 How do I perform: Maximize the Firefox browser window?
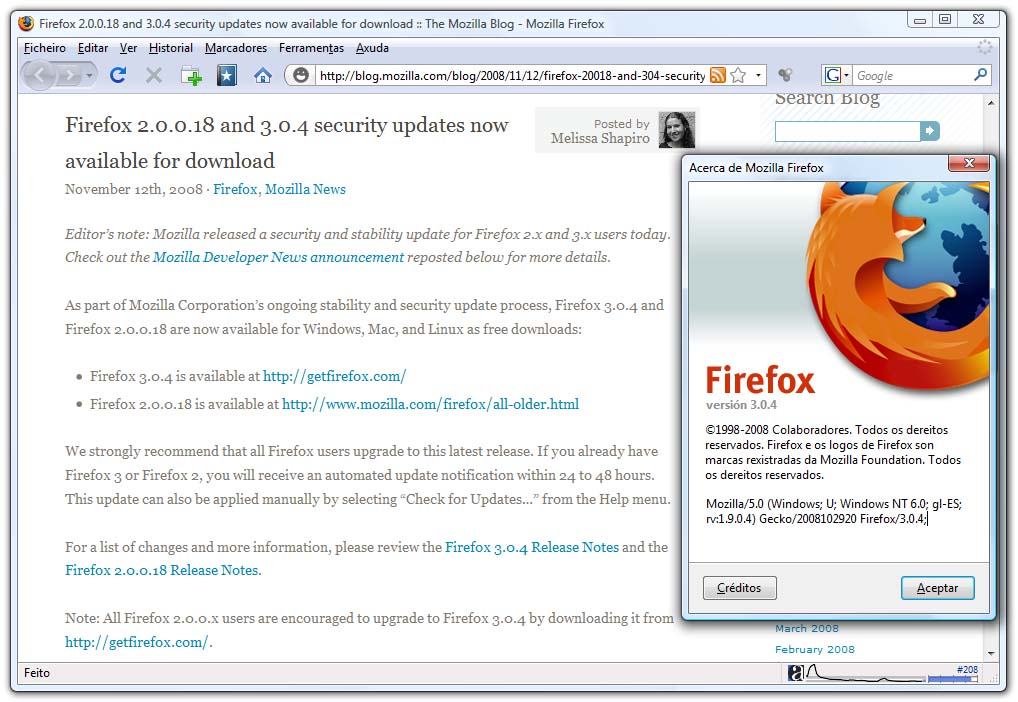[945, 19]
